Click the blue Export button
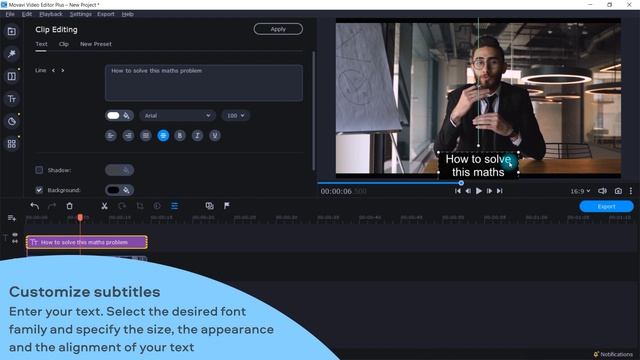The image size is (640, 360). coord(607,206)
